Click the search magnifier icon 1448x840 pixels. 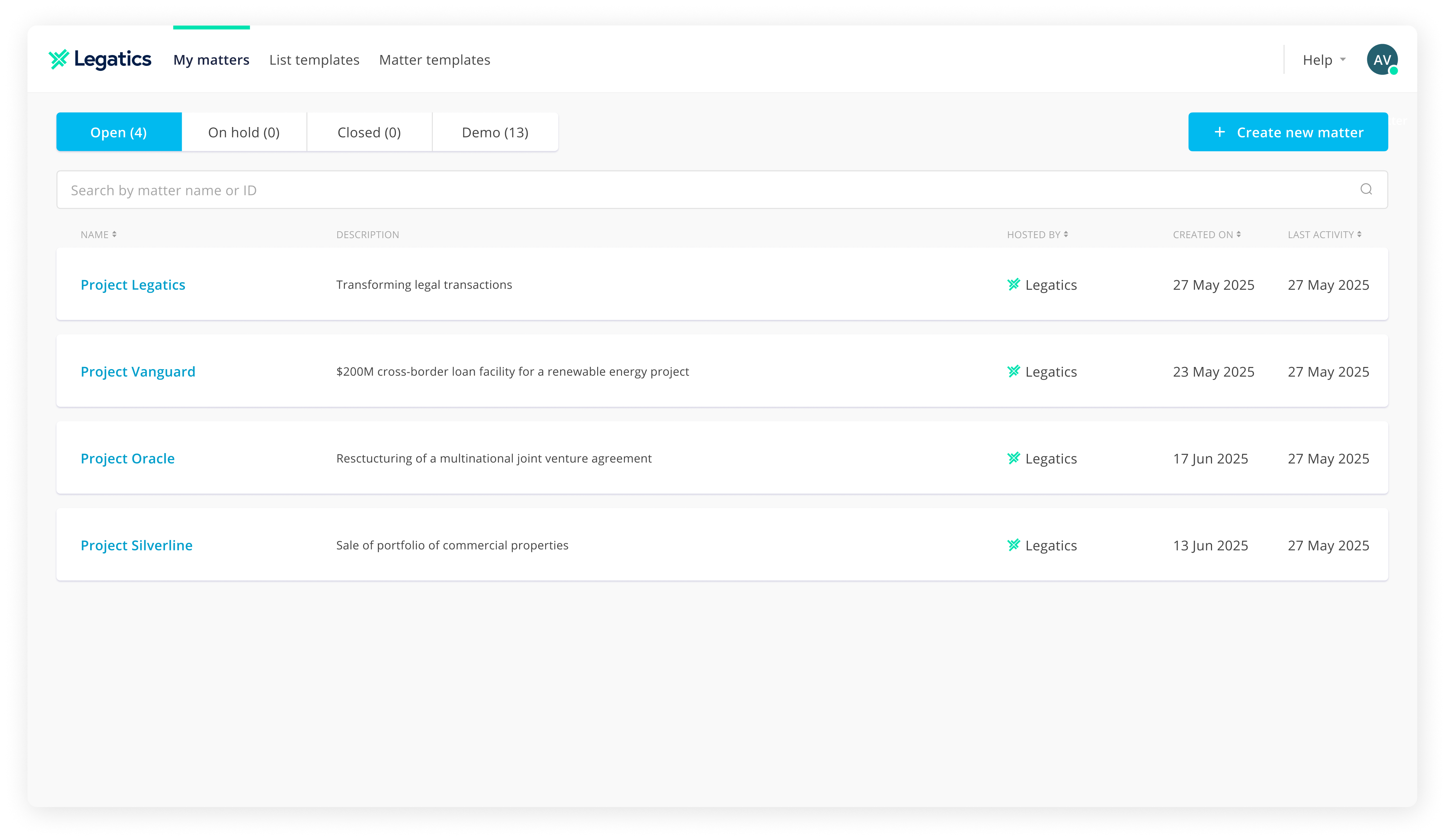point(1366,190)
